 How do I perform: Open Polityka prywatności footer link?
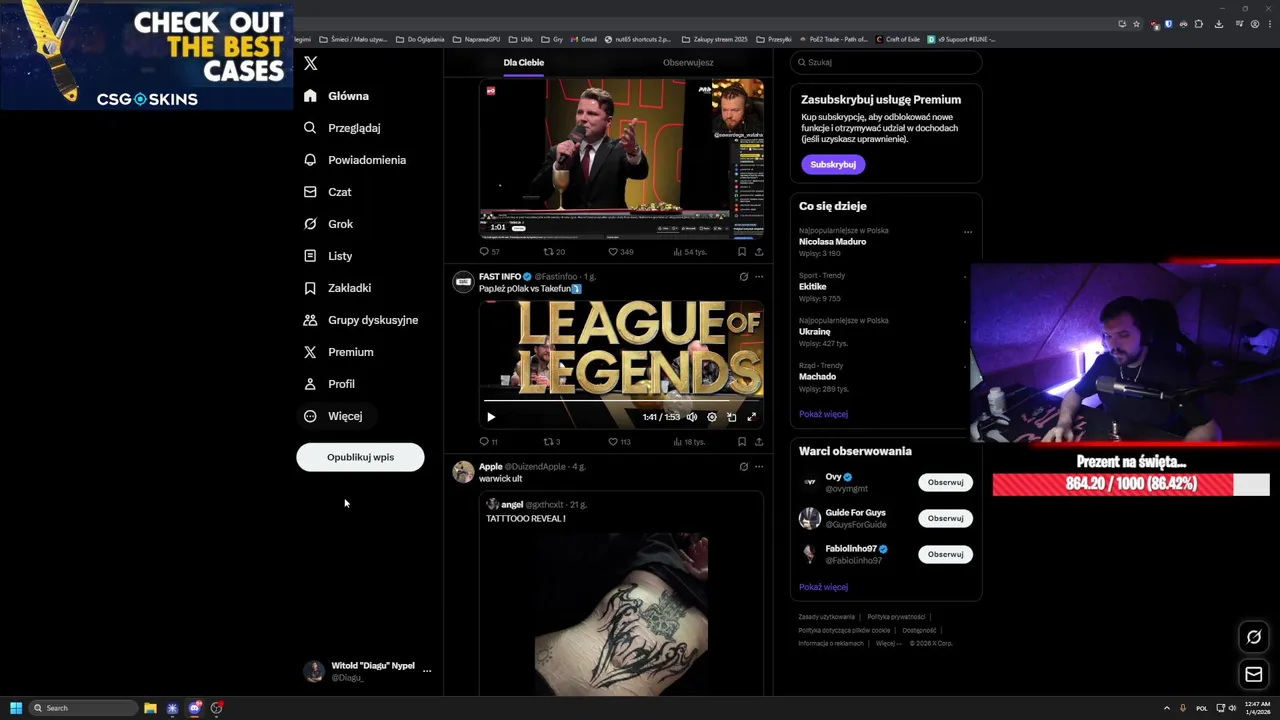coord(896,617)
